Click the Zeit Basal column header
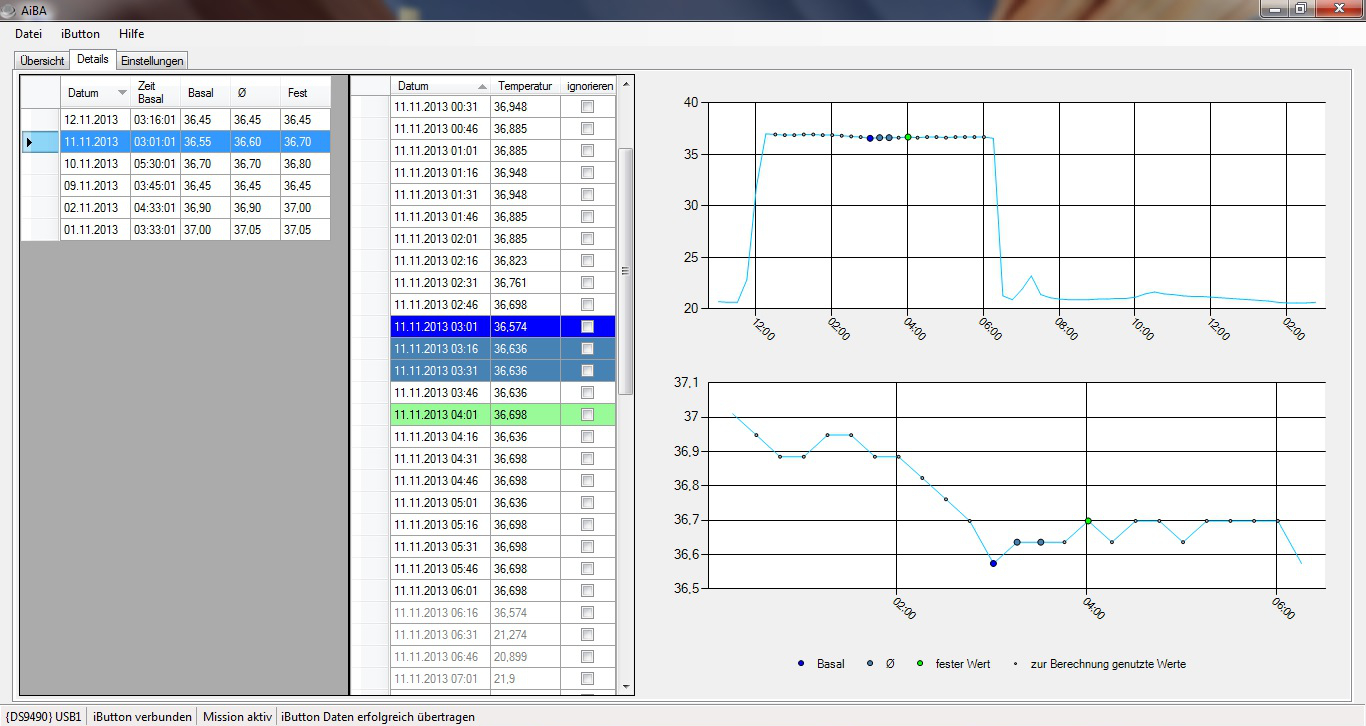Screen dimensions: 1366x726 coord(155,93)
